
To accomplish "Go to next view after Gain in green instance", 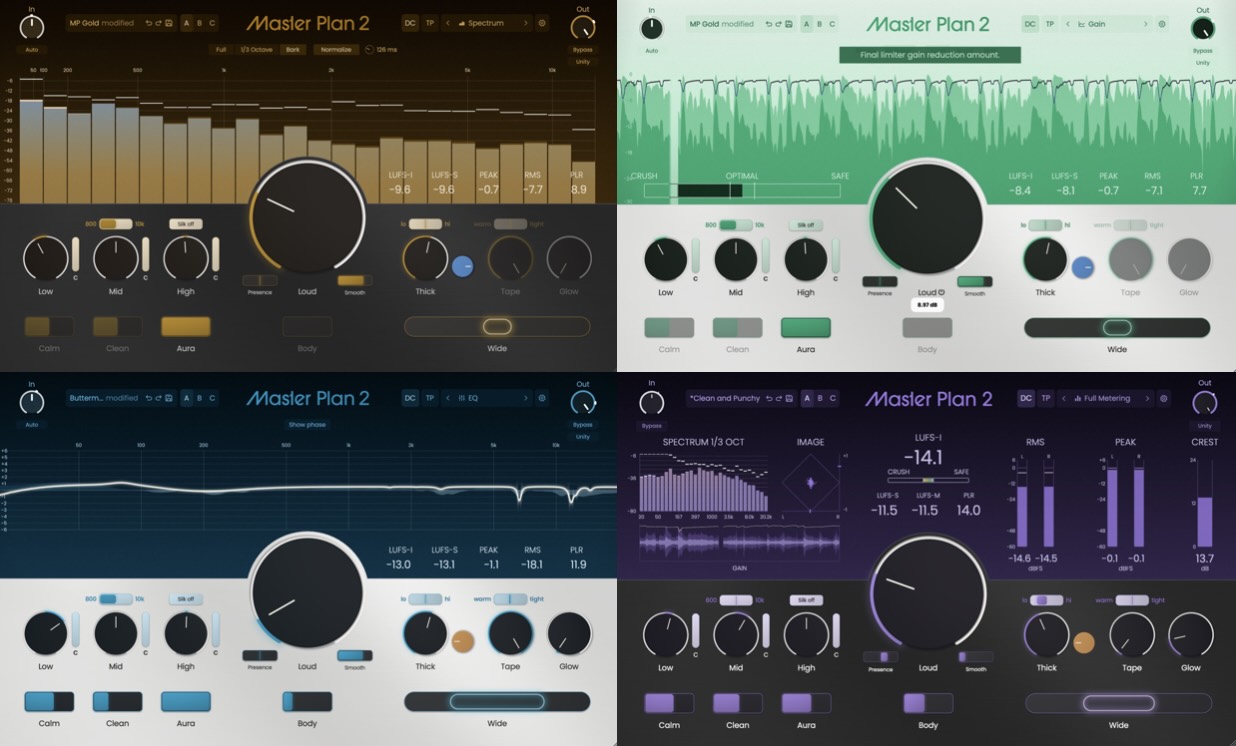I will coord(1145,24).
